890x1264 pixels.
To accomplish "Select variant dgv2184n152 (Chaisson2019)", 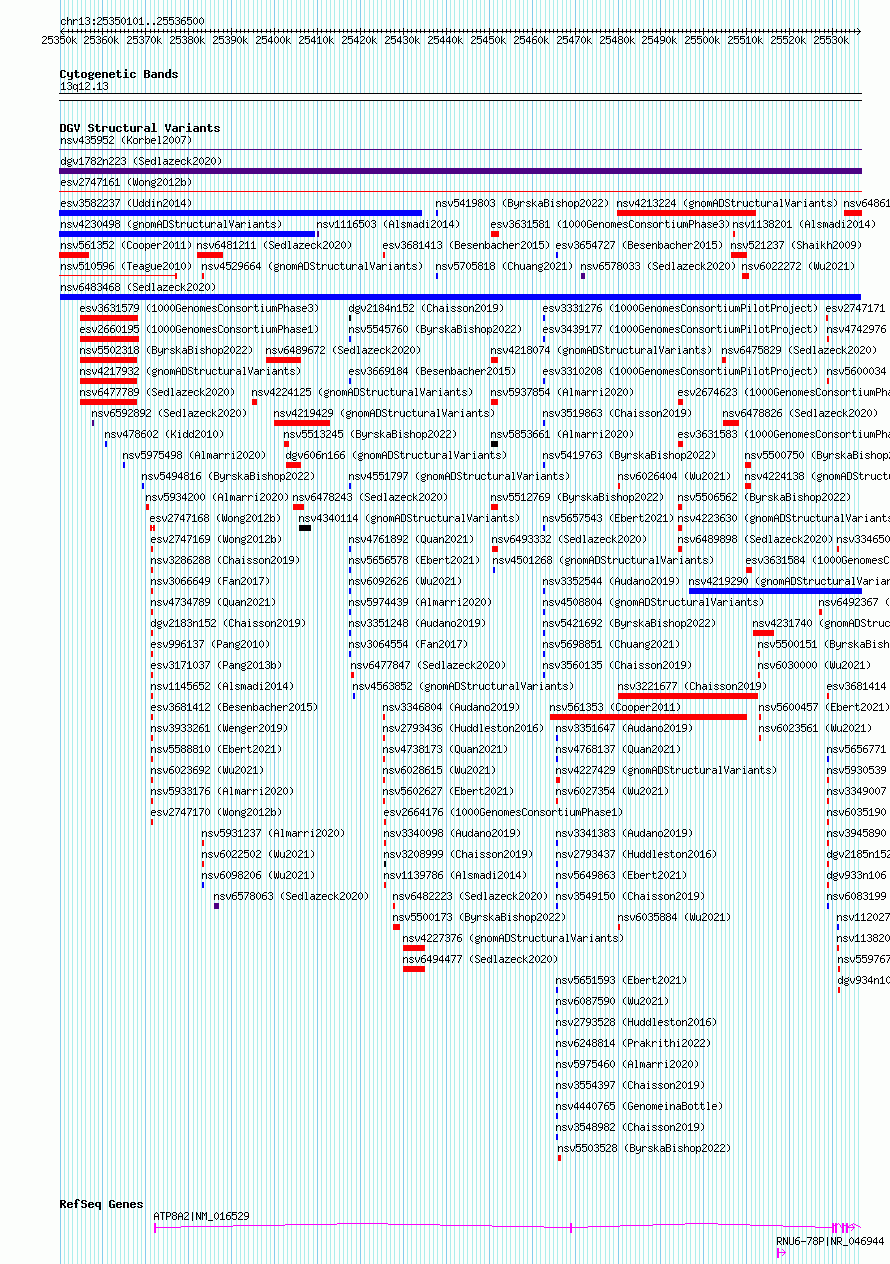I will (x=426, y=309).
